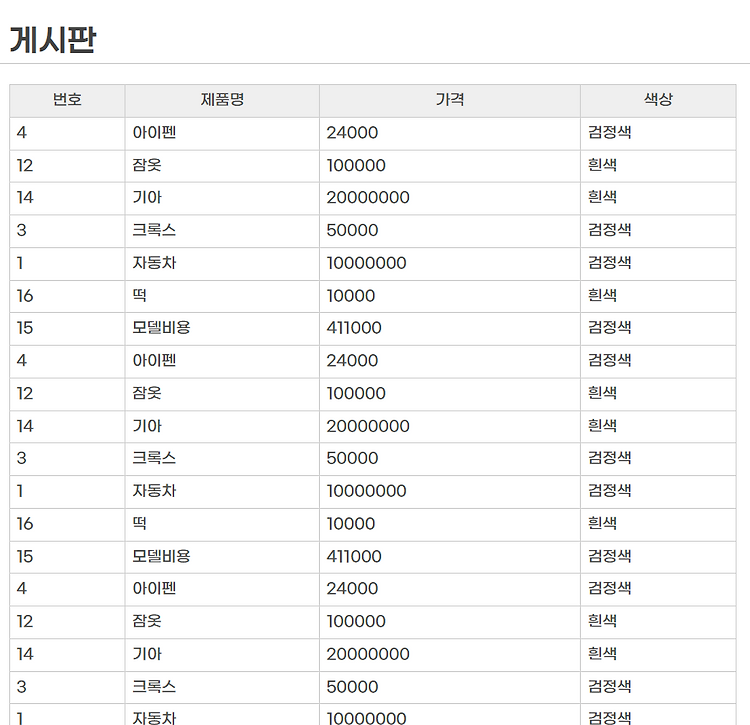Click number 15 in the first 모델비용 row

point(25,328)
